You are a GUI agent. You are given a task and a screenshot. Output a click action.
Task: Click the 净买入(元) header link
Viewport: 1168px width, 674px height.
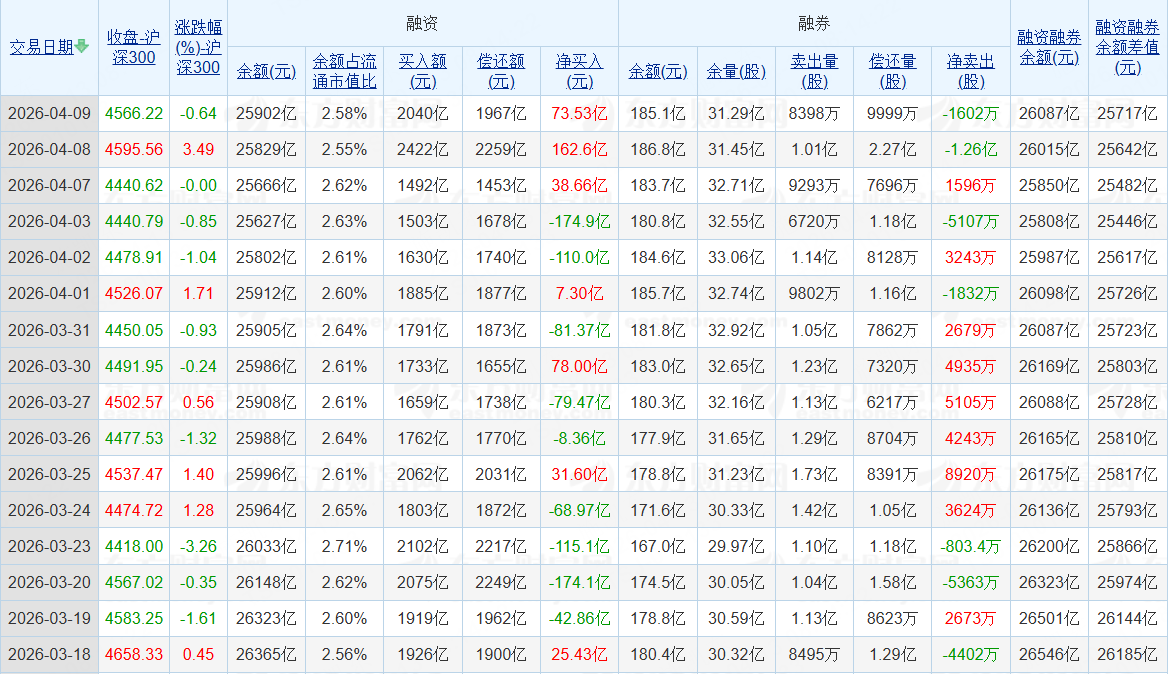tap(580, 71)
